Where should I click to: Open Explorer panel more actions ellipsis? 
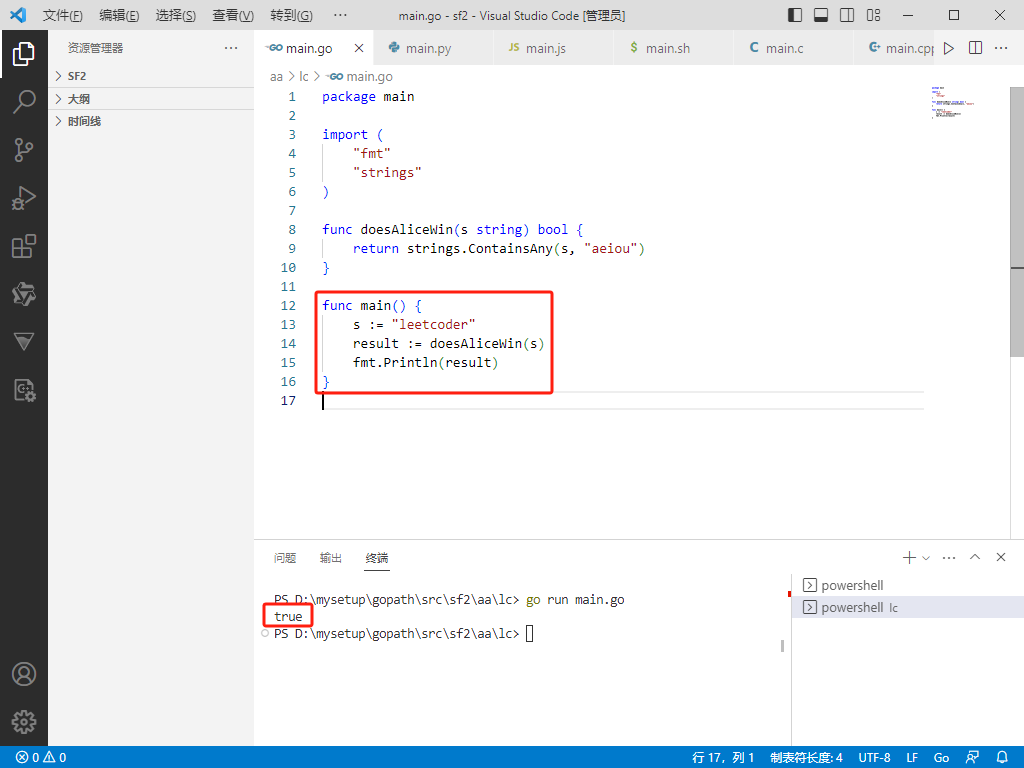231,48
